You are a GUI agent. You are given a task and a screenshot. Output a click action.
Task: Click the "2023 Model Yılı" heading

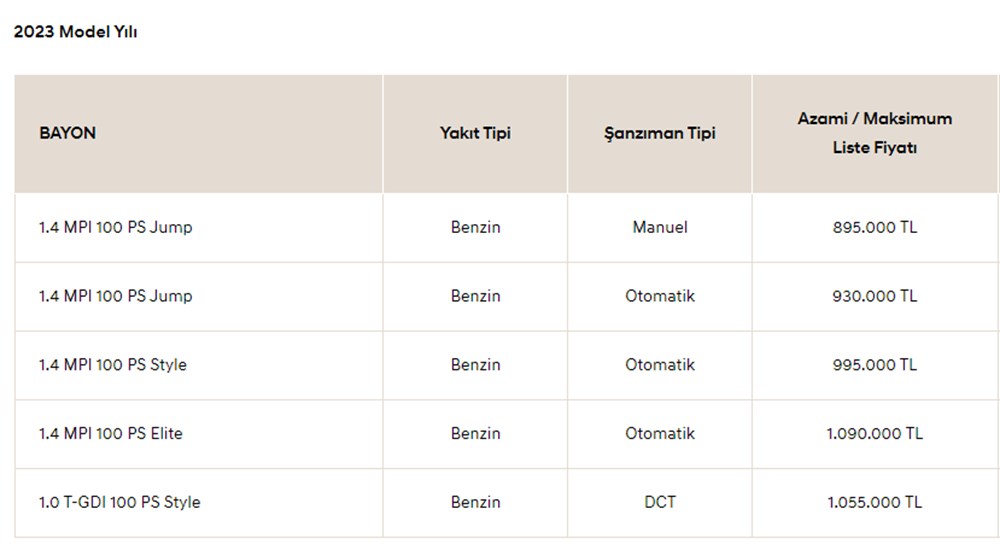(x=75, y=32)
